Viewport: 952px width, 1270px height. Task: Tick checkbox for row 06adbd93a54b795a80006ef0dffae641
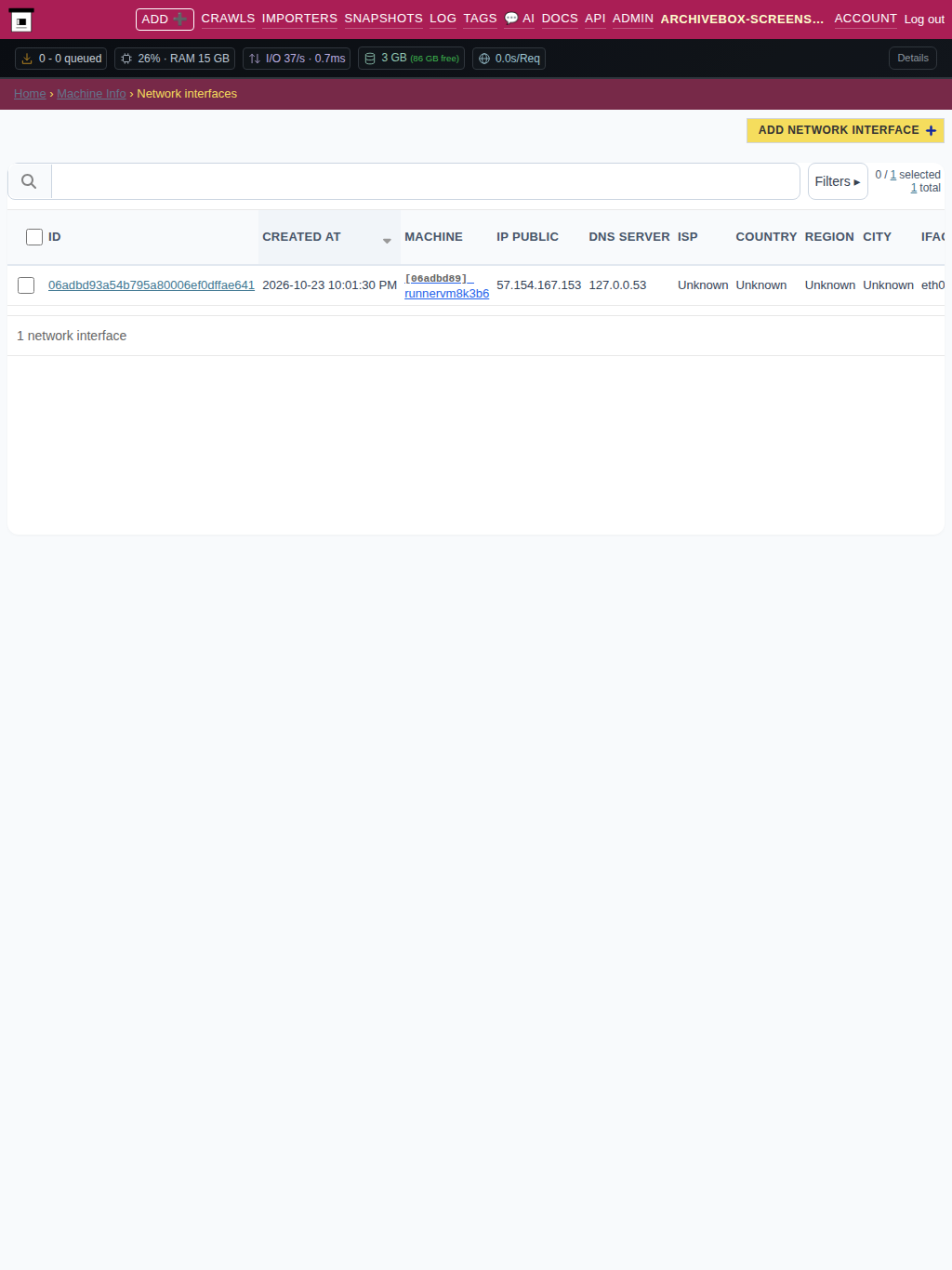[x=26, y=285]
